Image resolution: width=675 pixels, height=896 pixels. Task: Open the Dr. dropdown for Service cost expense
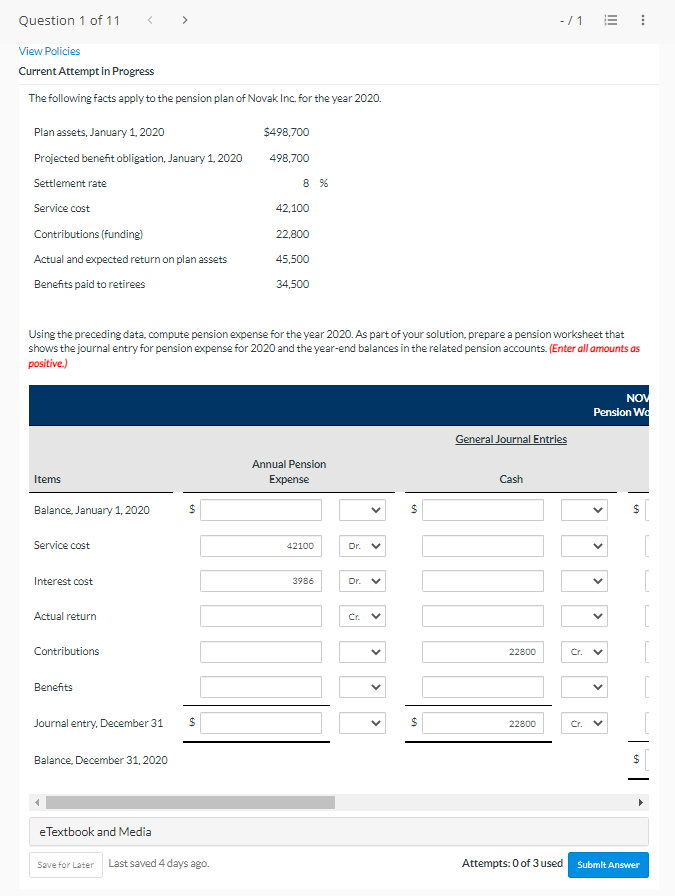pyautogui.click(x=361, y=545)
